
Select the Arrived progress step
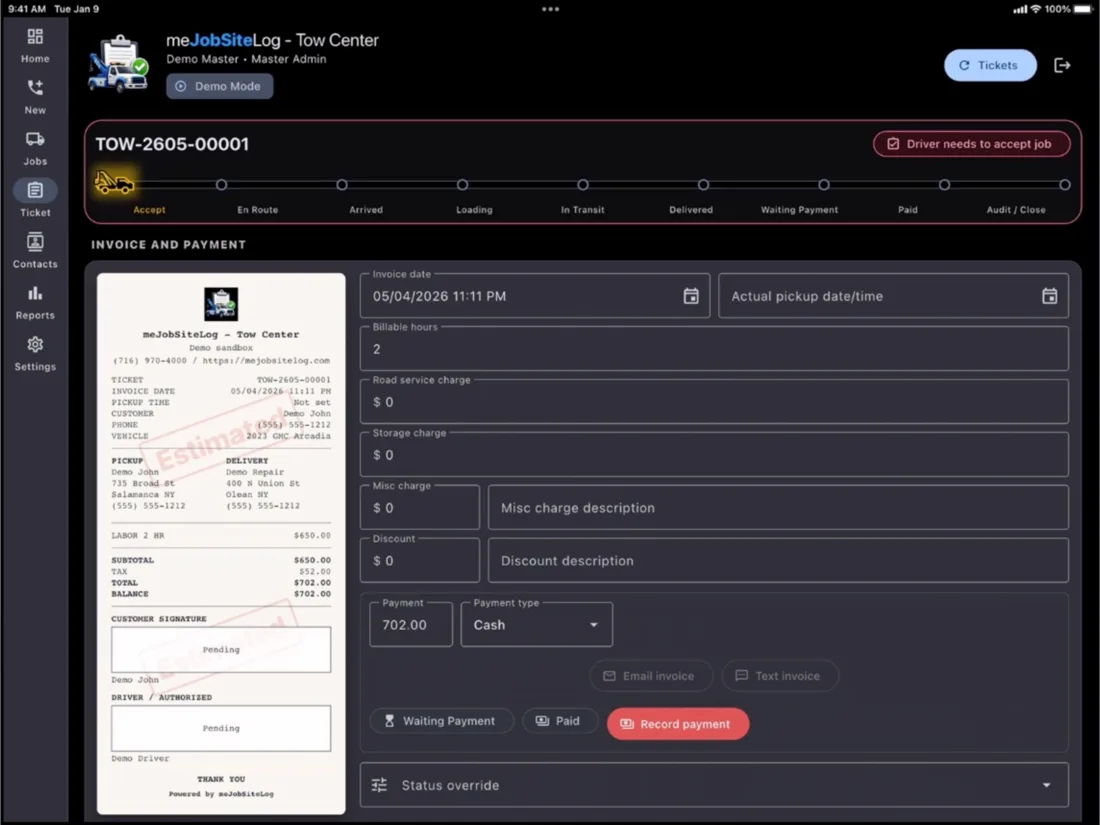tap(342, 185)
